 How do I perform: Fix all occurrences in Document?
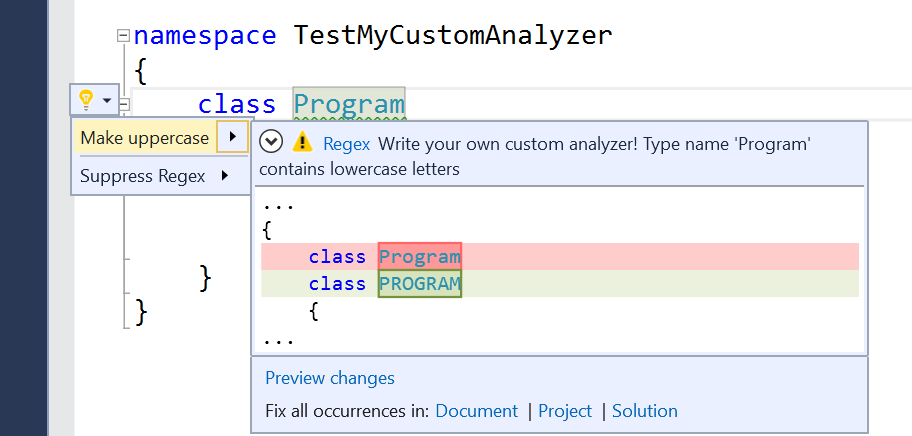[x=476, y=411]
